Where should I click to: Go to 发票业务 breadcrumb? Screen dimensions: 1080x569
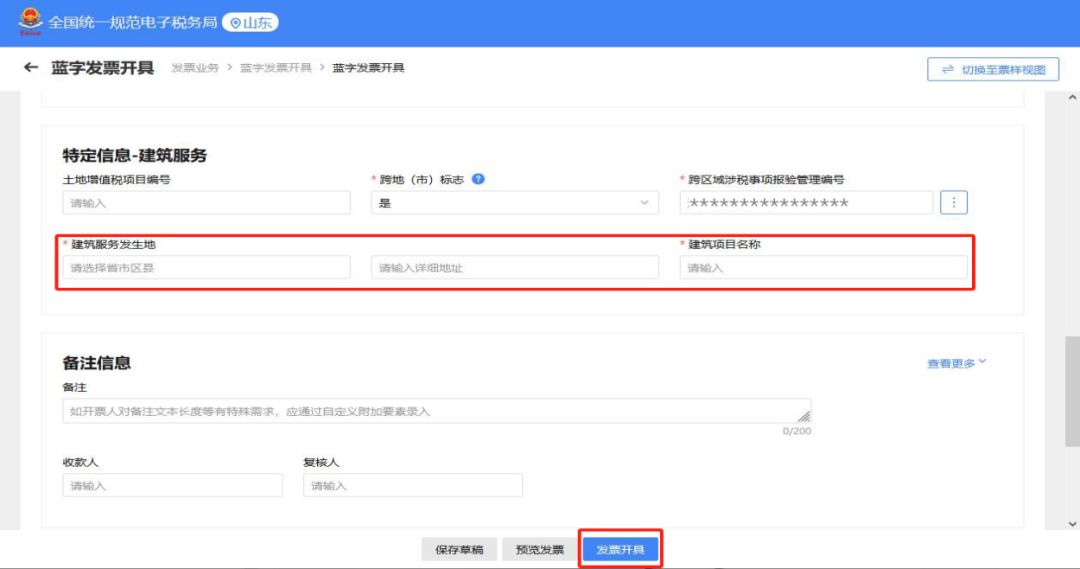tap(195, 68)
